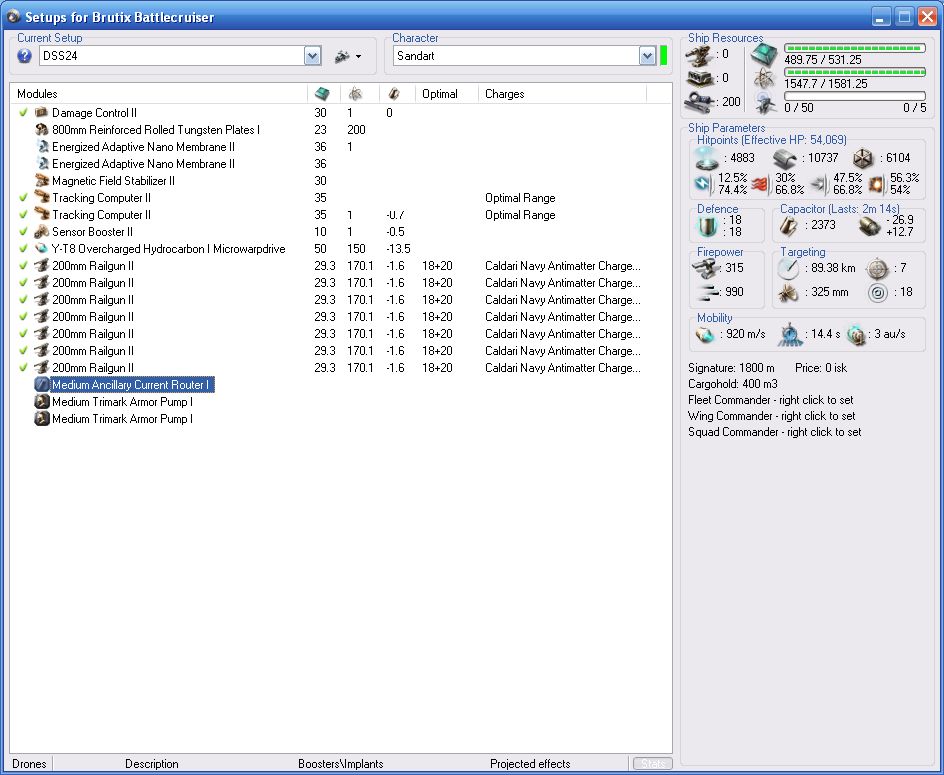944x775 pixels.
Task: Click the CPU usage bar 489.75 / 531.25
Action: tap(854, 48)
